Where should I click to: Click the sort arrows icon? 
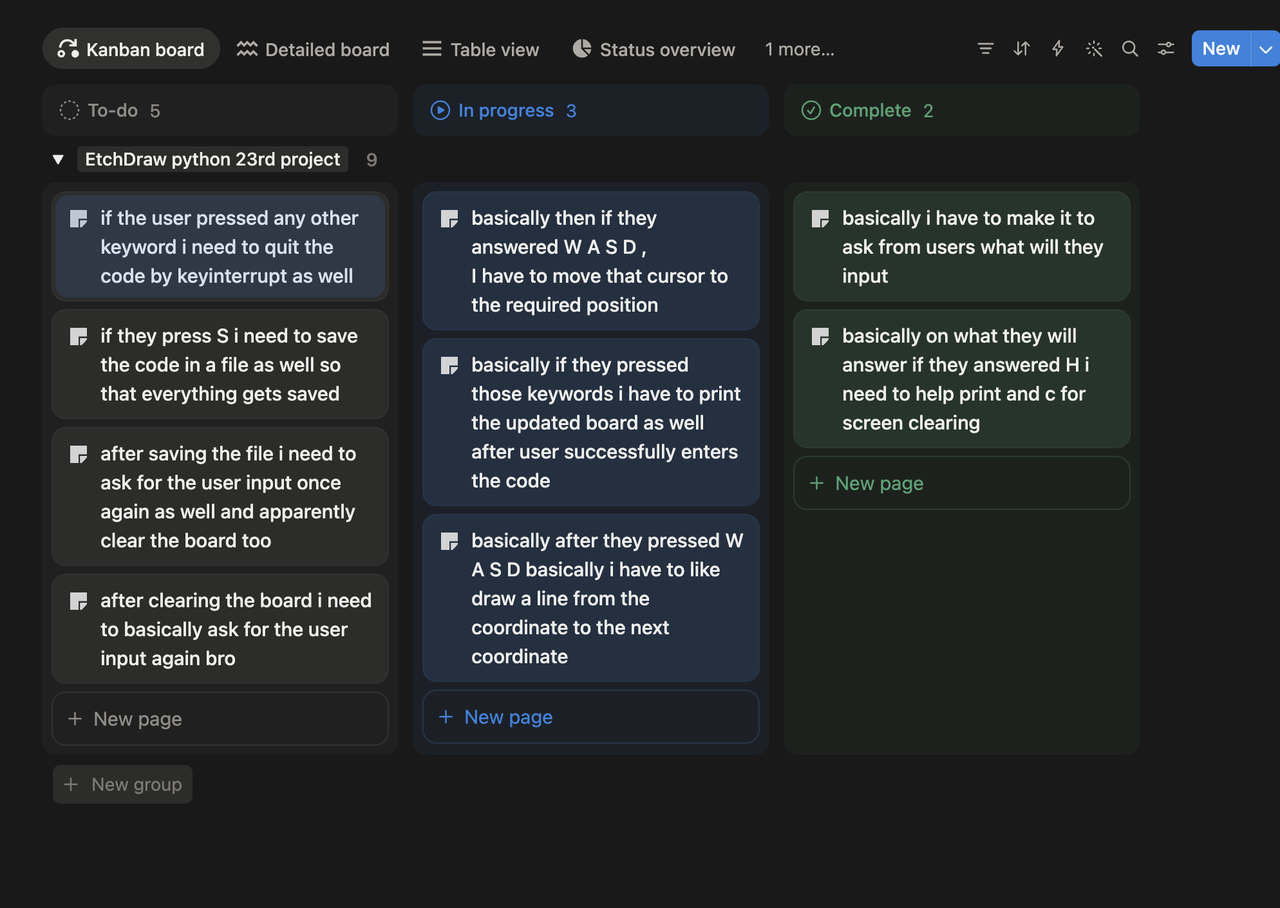(1021, 49)
